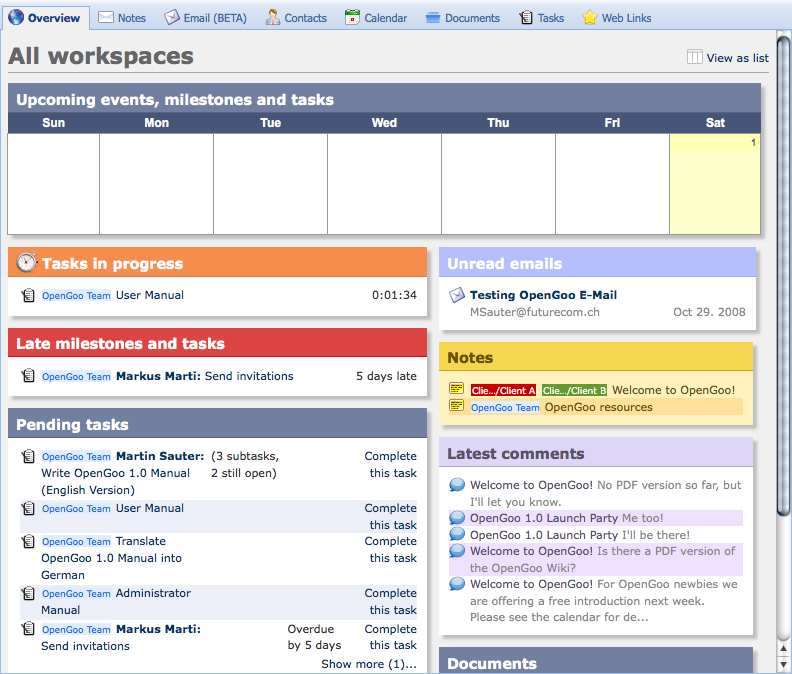
Task: Click the red Client A workspace tag
Action: click(503, 390)
